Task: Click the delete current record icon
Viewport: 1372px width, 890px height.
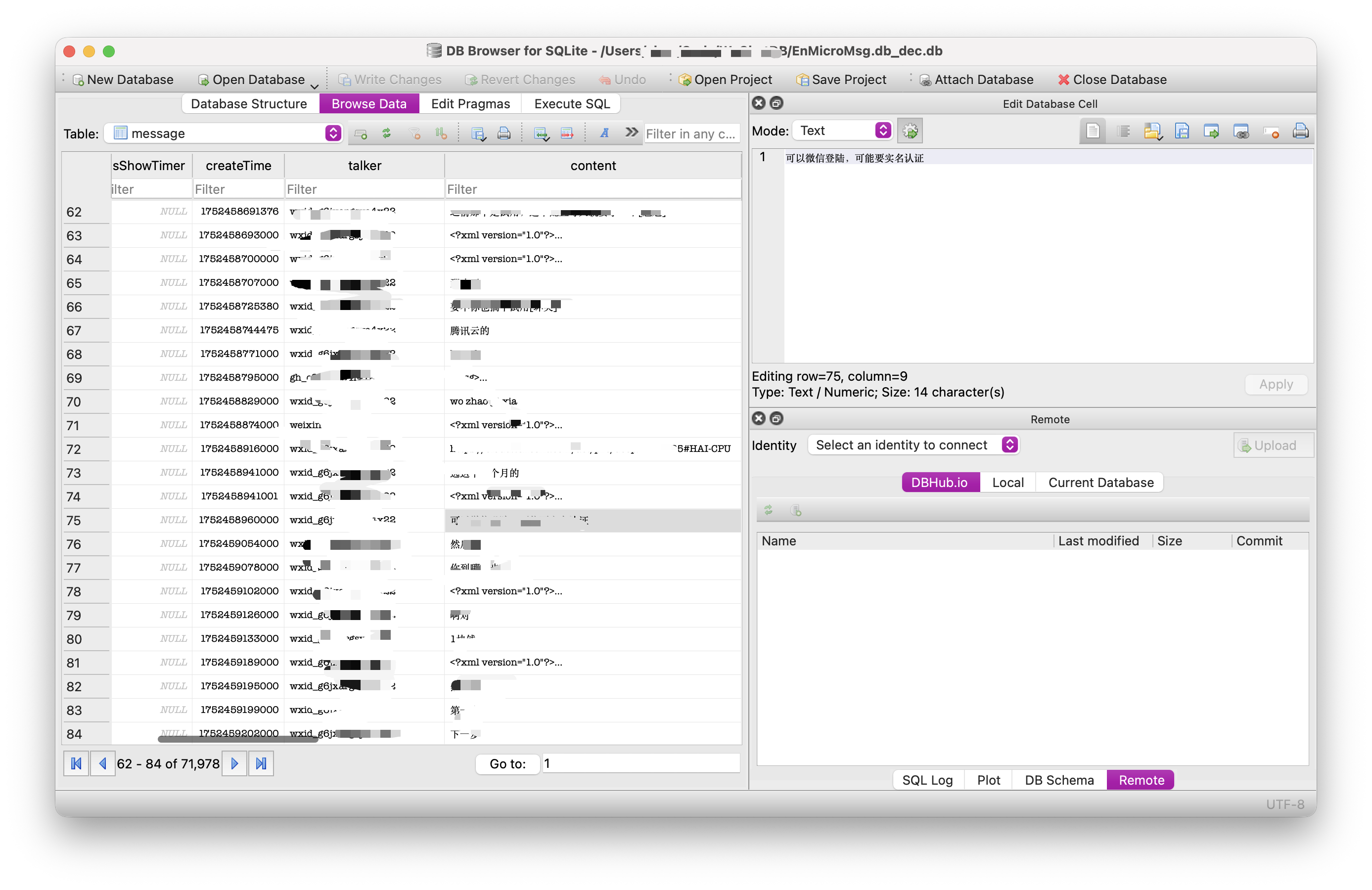Action: [x=567, y=133]
